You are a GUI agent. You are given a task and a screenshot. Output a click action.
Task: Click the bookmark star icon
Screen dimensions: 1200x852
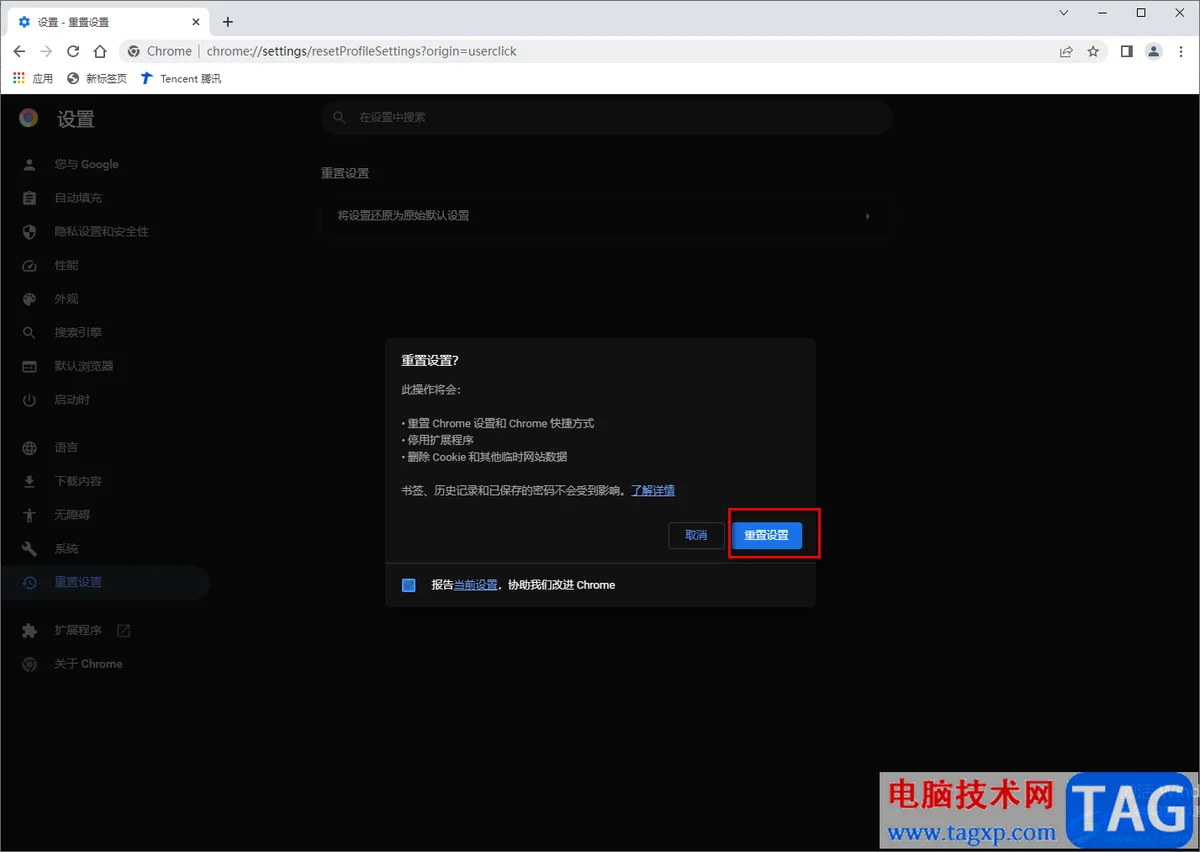point(1094,51)
